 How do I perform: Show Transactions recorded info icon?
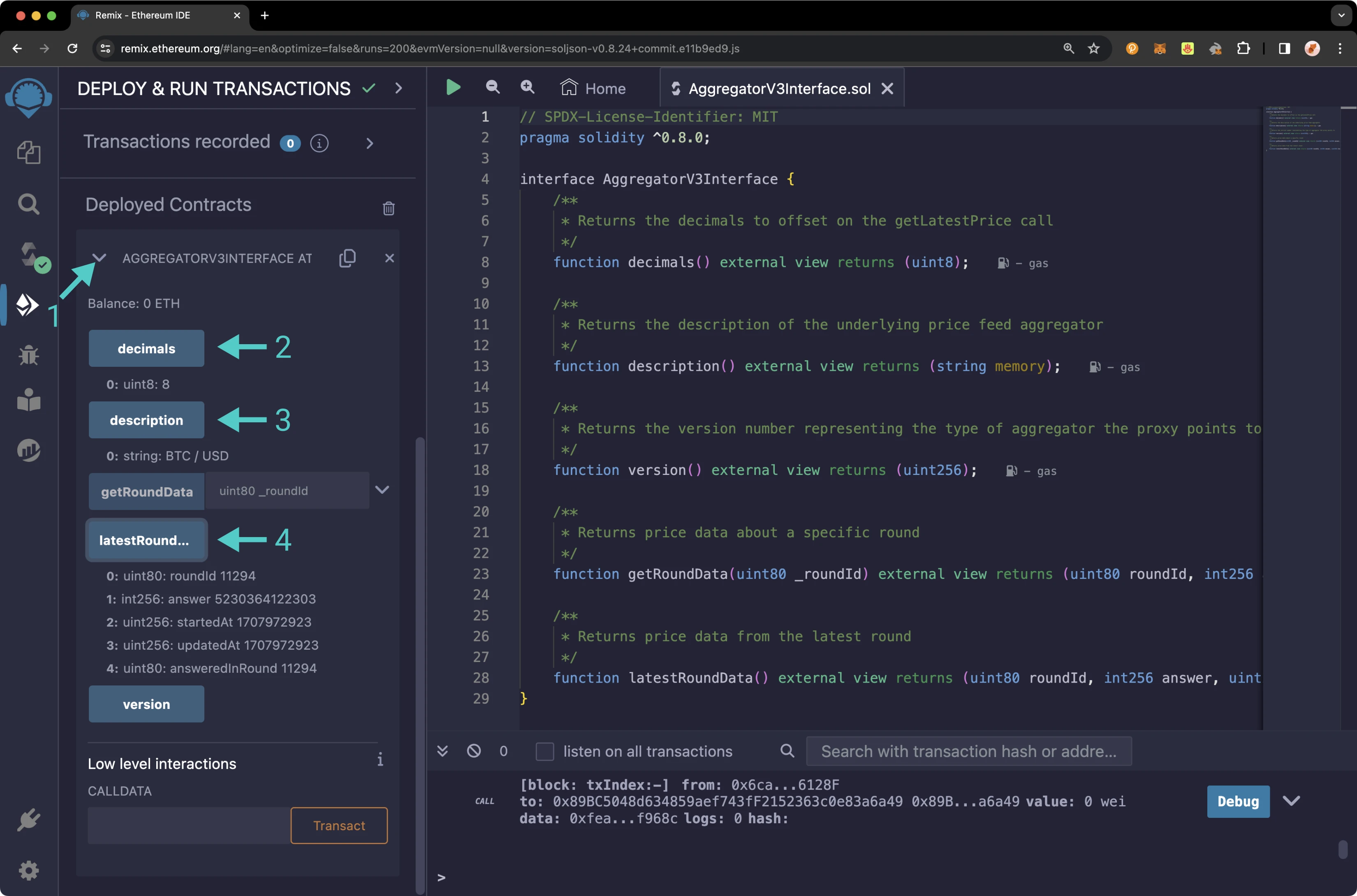tap(320, 144)
